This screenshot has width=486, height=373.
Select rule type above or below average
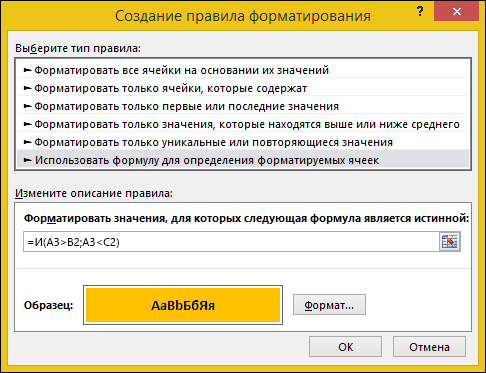[x=243, y=124]
